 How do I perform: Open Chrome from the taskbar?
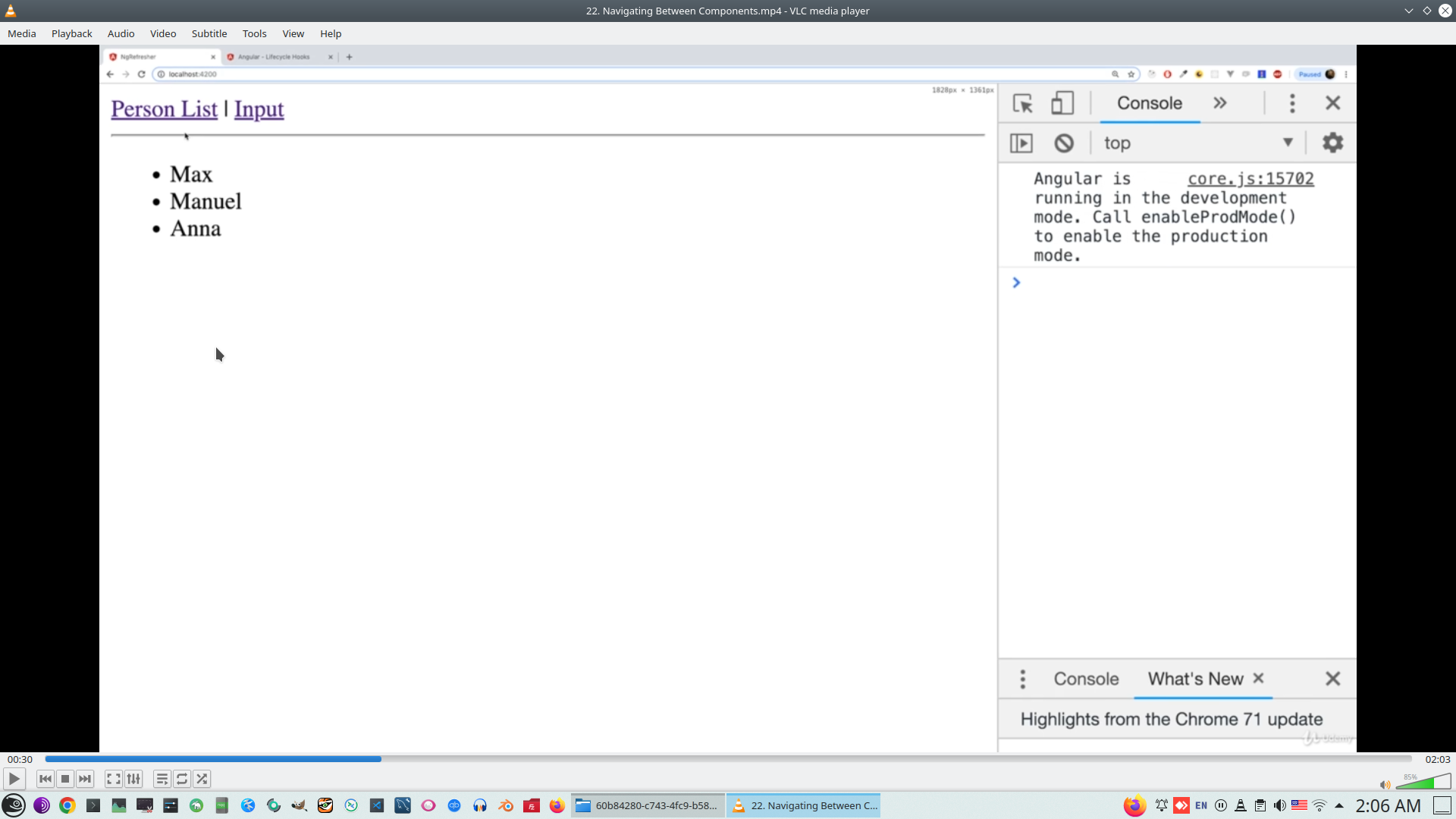[x=67, y=805]
